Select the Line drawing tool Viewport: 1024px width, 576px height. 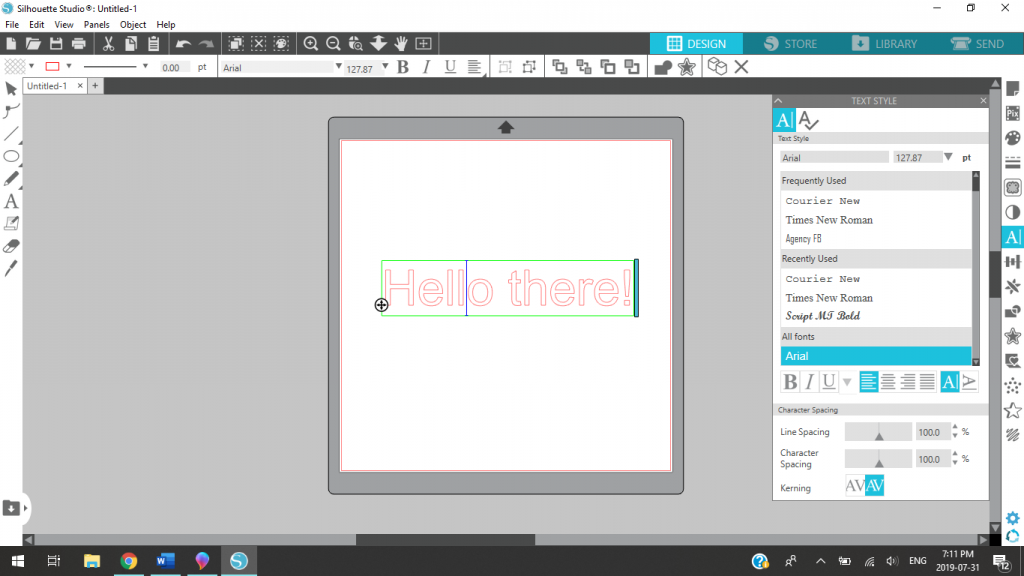click(11, 134)
